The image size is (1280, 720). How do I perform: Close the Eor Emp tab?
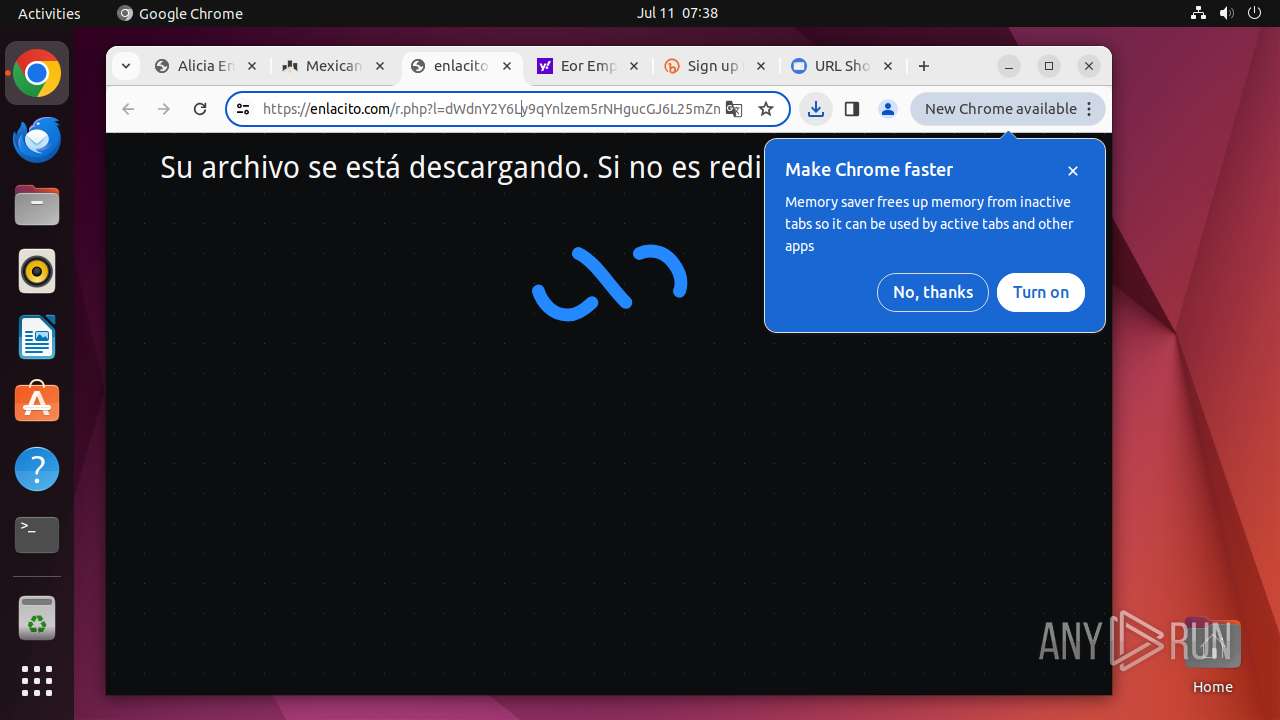pos(634,66)
